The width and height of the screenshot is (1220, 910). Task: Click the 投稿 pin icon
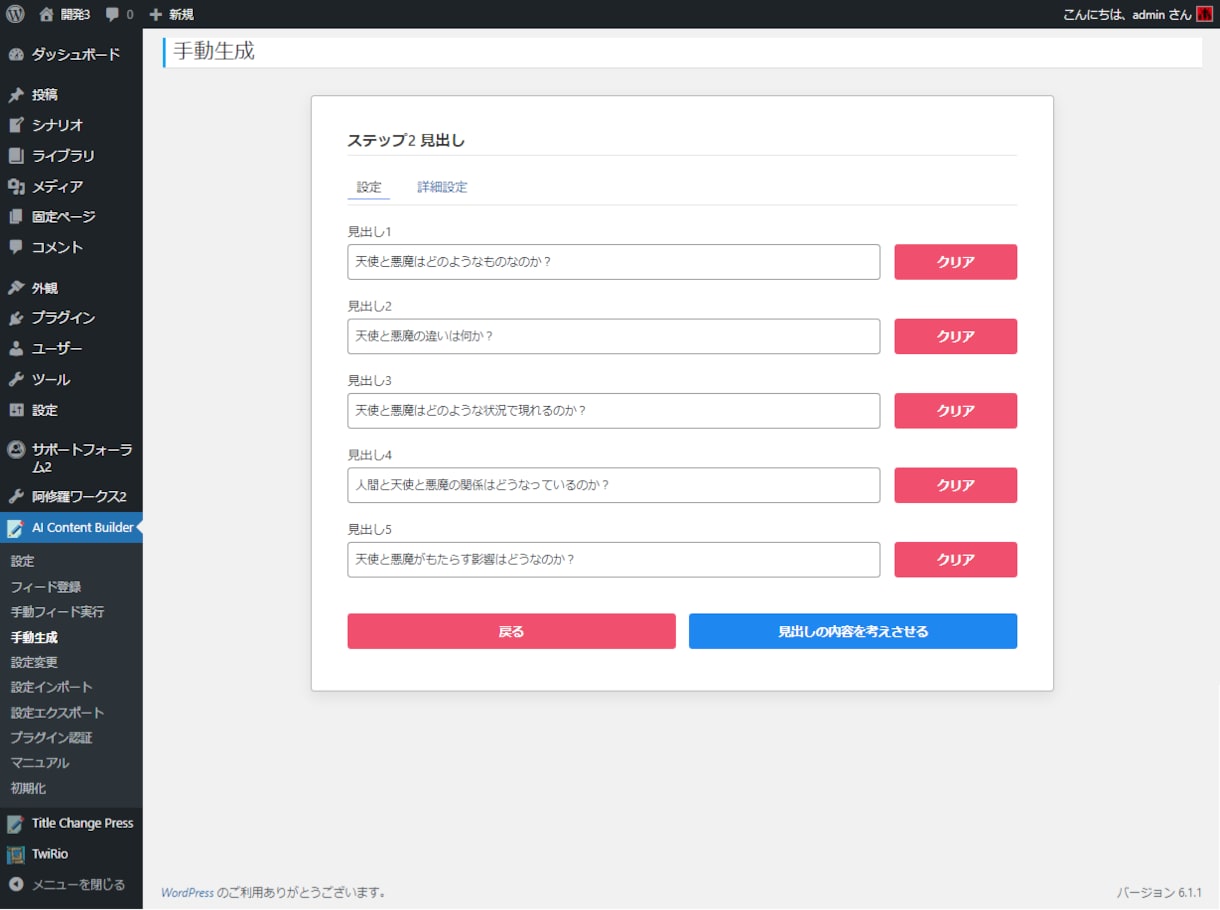click(x=16, y=95)
